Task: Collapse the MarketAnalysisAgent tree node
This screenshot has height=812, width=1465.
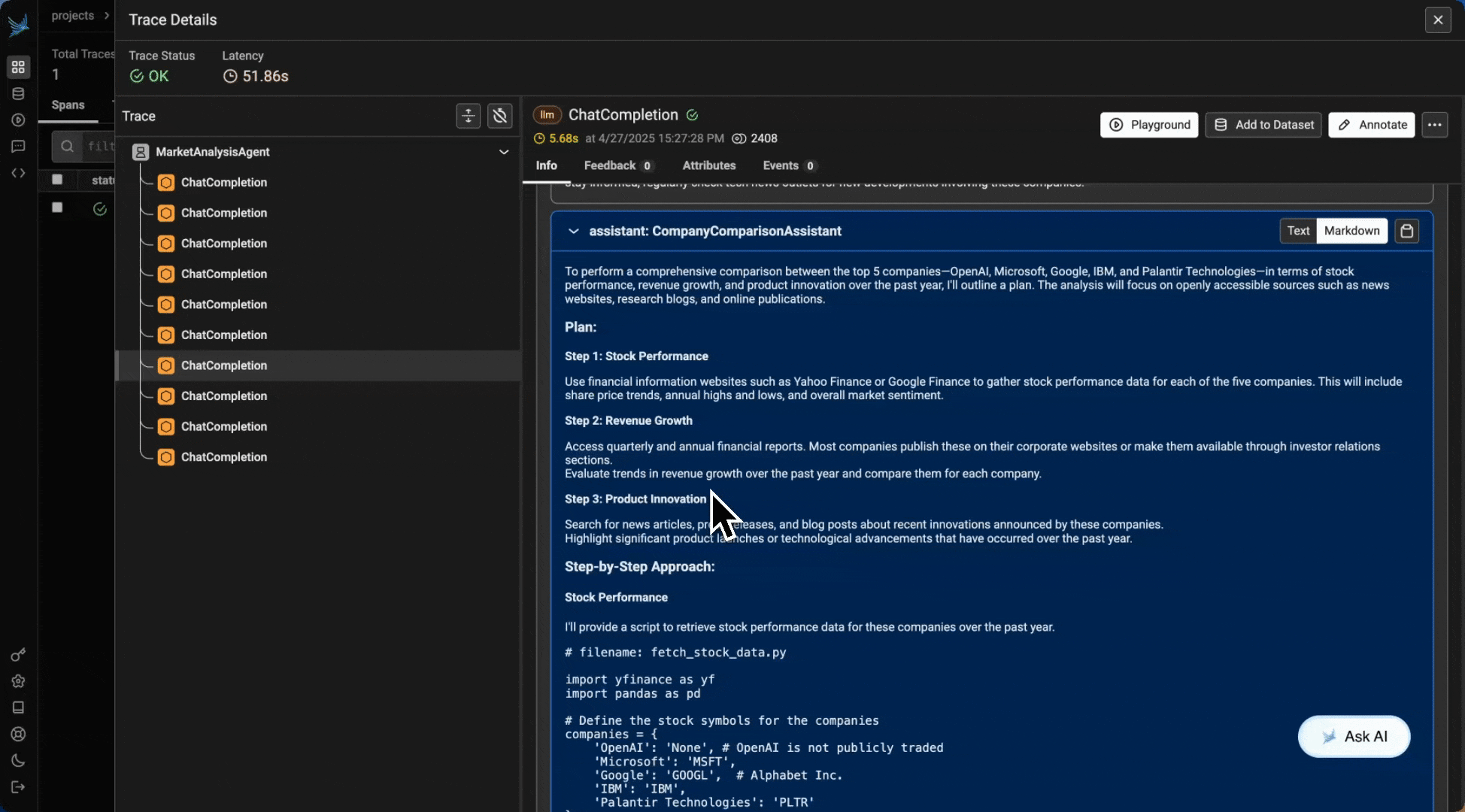Action: point(503,152)
